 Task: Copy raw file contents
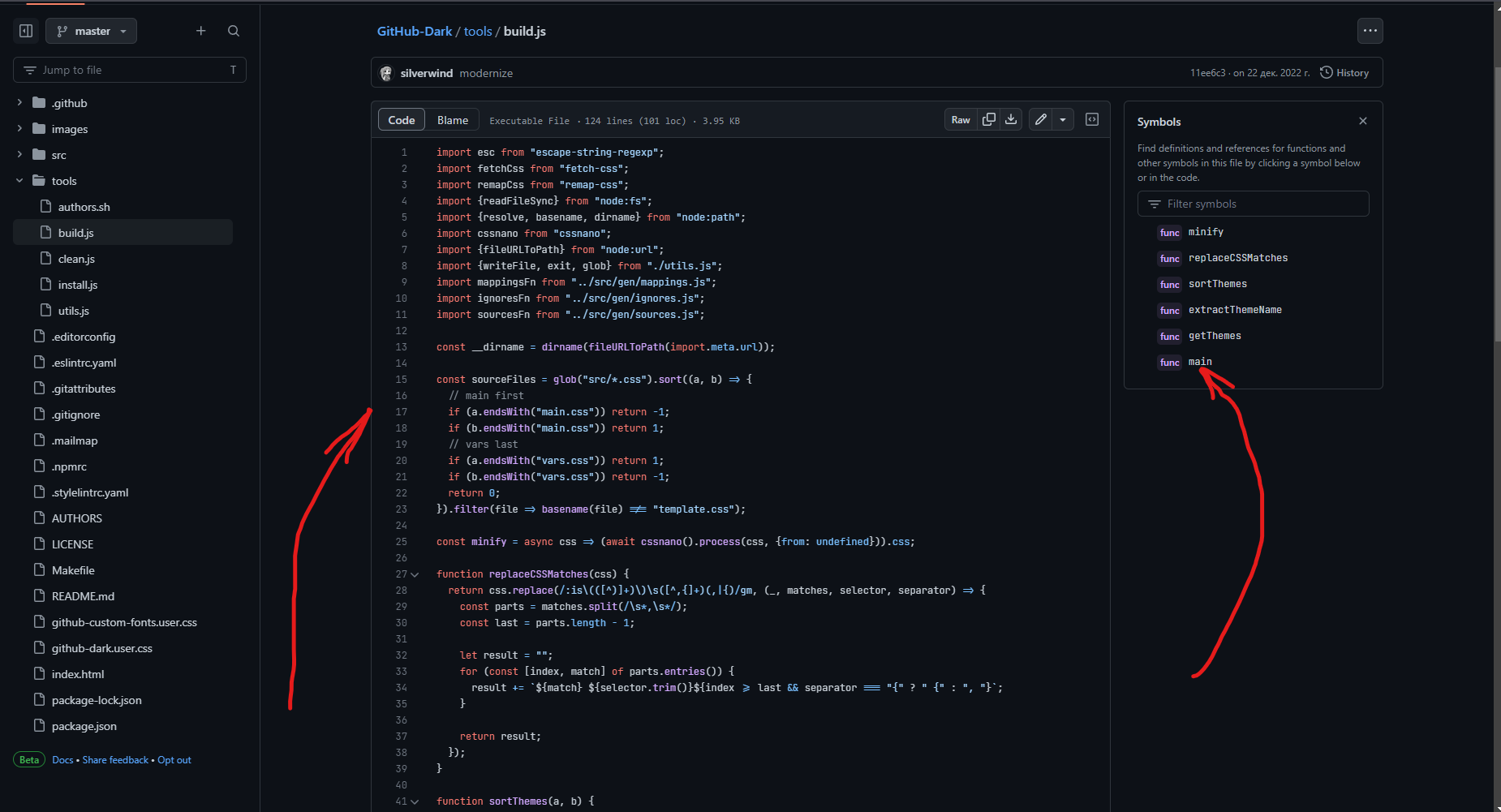(x=989, y=120)
